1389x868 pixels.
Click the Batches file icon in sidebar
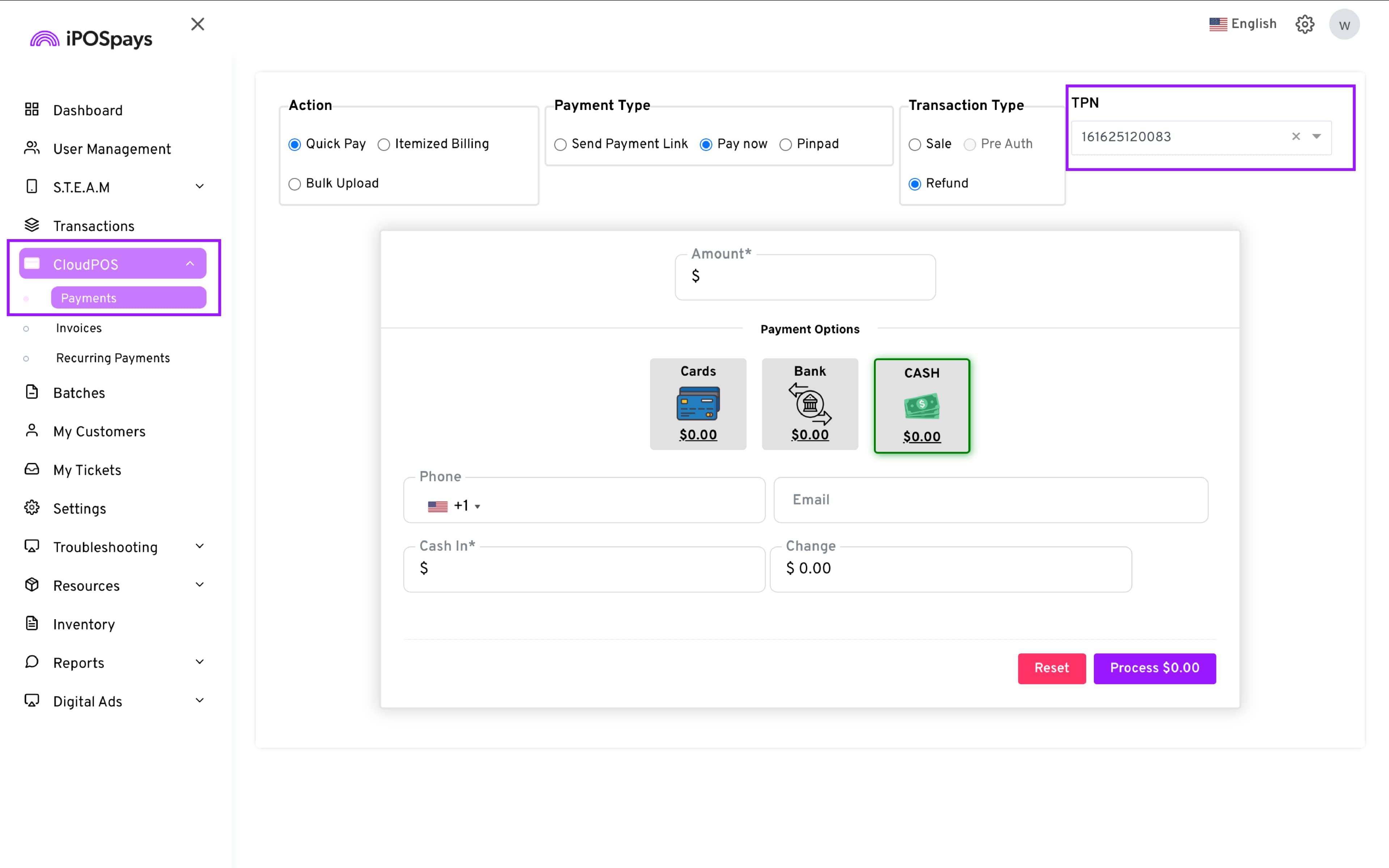(x=31, y=392)
